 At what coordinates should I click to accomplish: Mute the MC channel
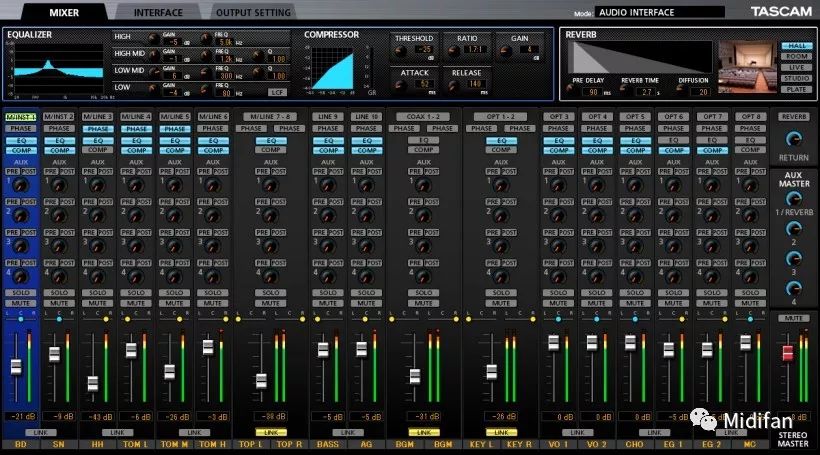750,303
